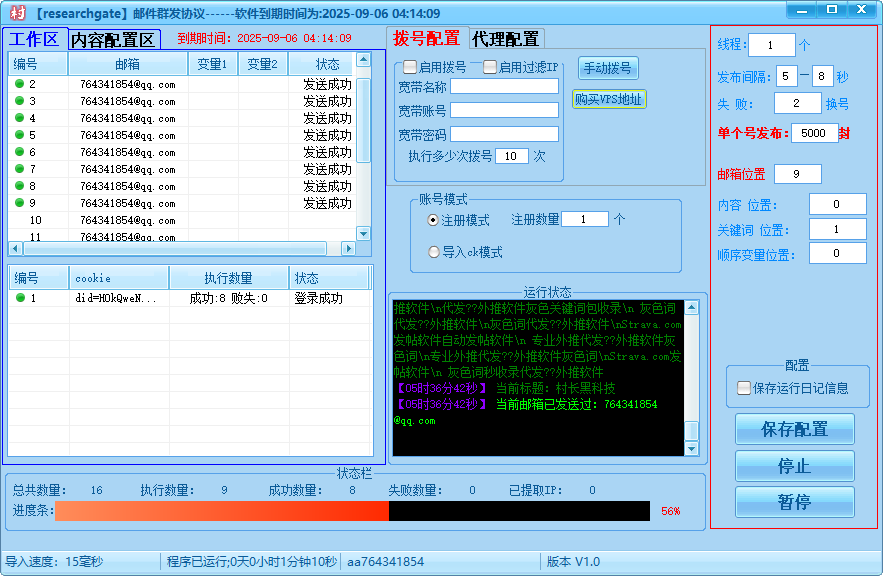Select the 拨号配置 tab
The image size is (883, 576).
point(425,38)
